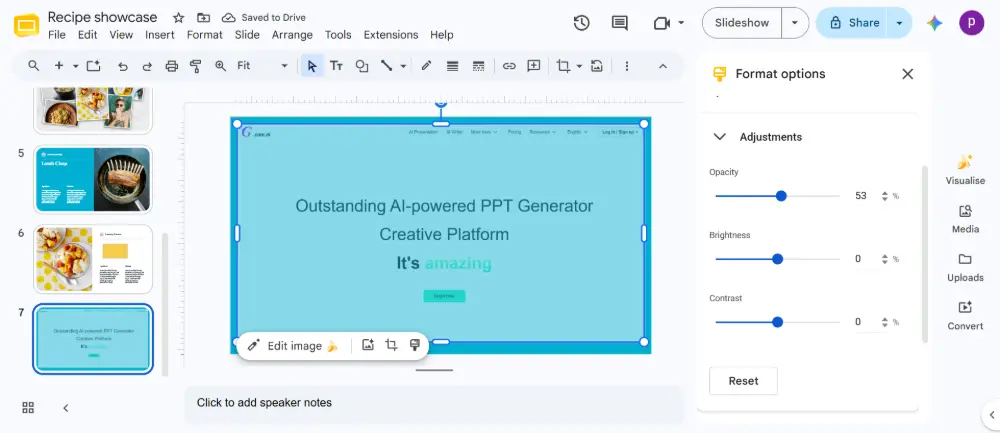
Task: Click the paint format icon in toolbar
Action: pos(196,66)
